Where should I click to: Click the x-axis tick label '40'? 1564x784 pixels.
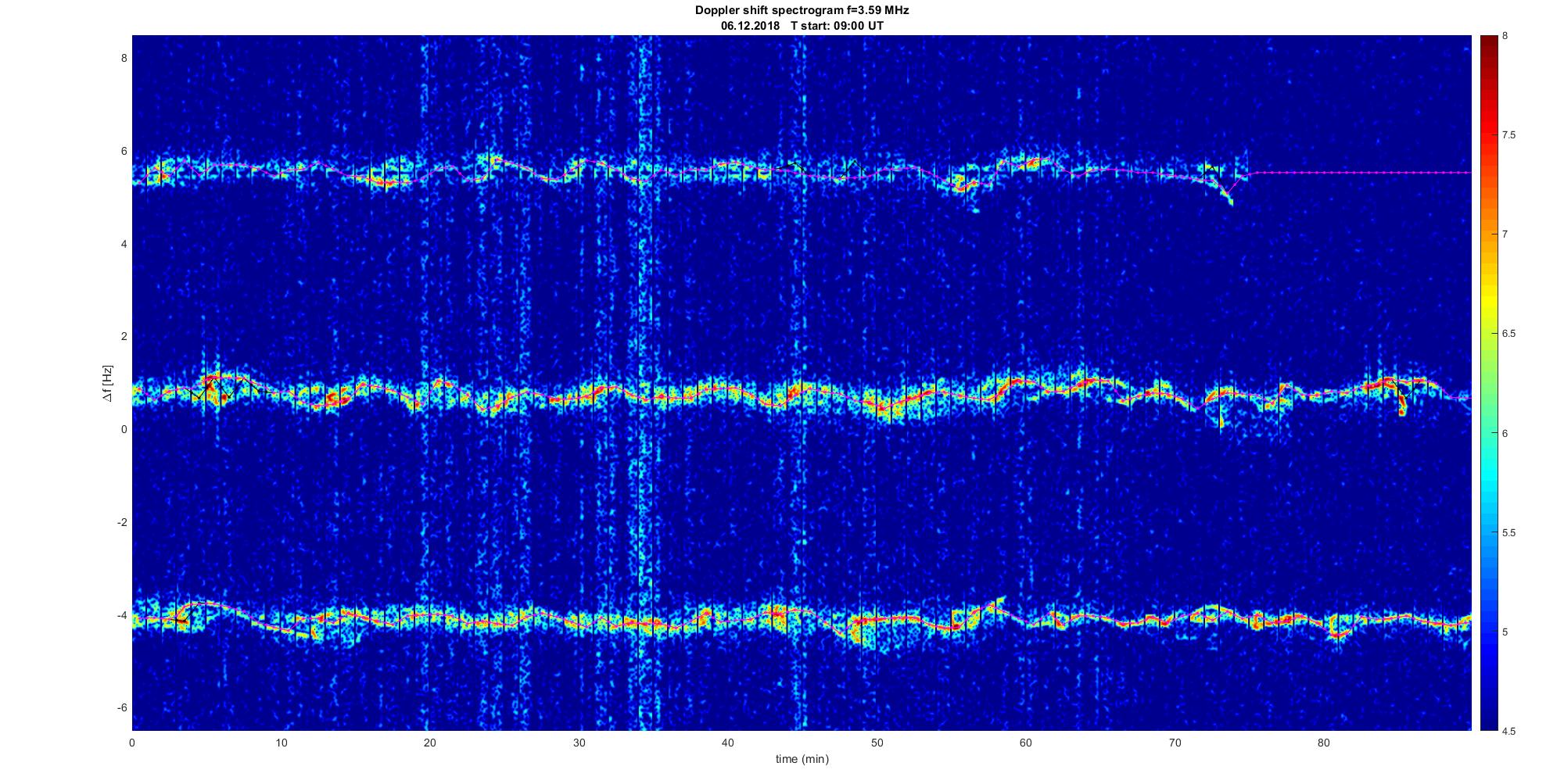click(x=728, y=743)
